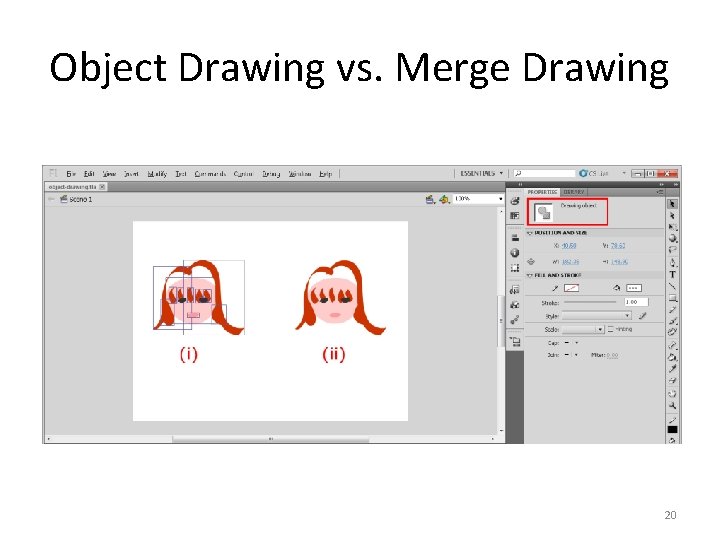Select the face drawing labeled (ii)

(340, 298)
